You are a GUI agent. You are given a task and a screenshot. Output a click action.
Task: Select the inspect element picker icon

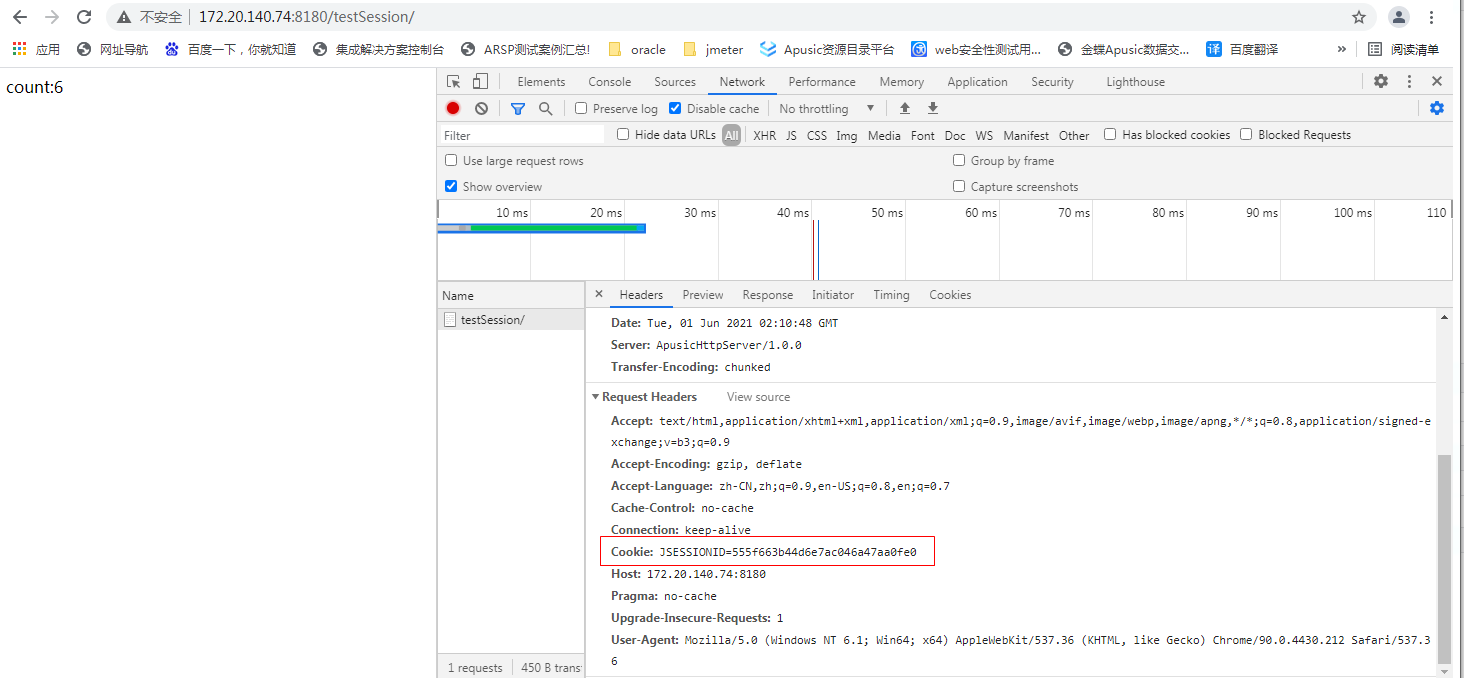(x=454, y=82)
